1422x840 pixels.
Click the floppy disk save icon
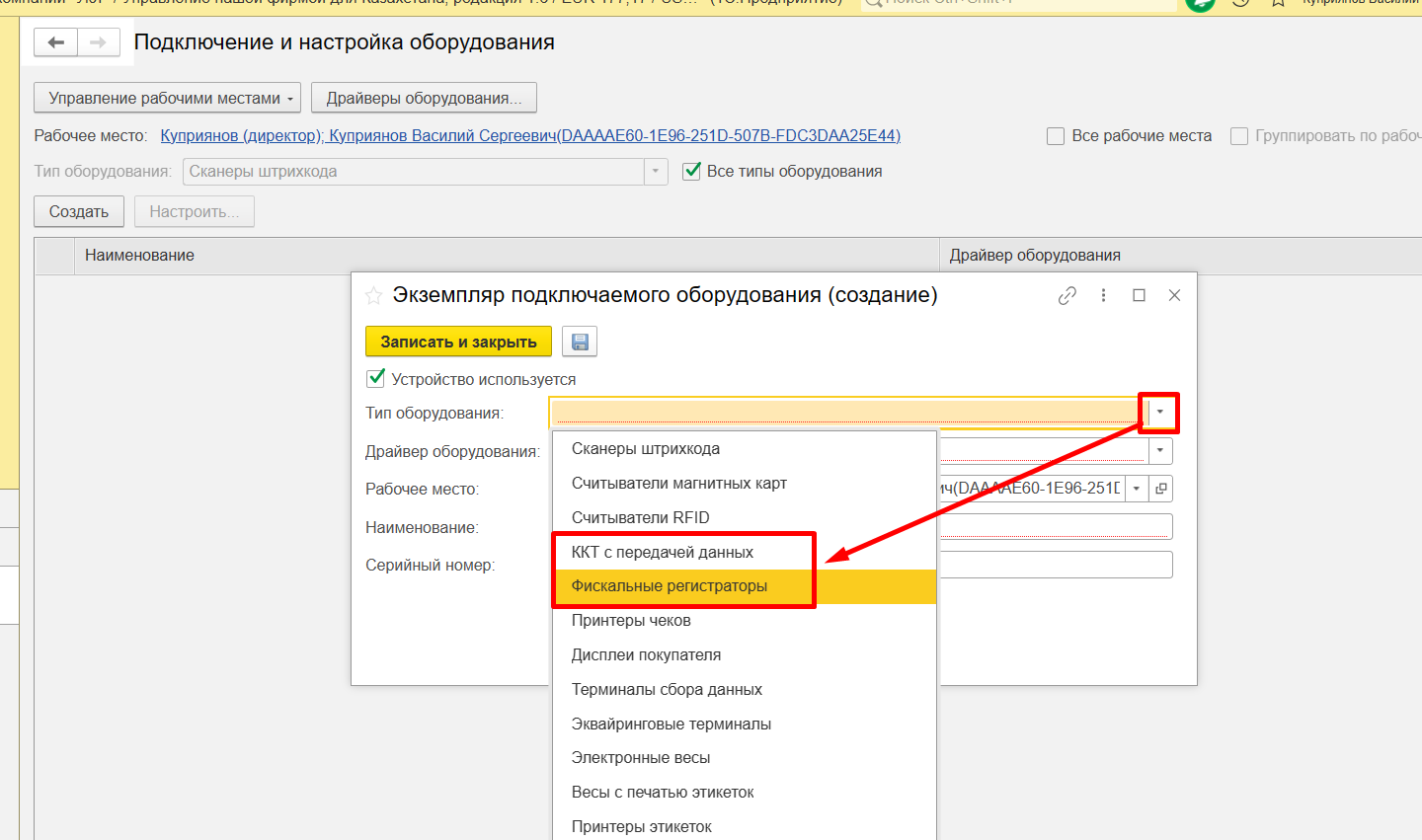pos(580,342)
